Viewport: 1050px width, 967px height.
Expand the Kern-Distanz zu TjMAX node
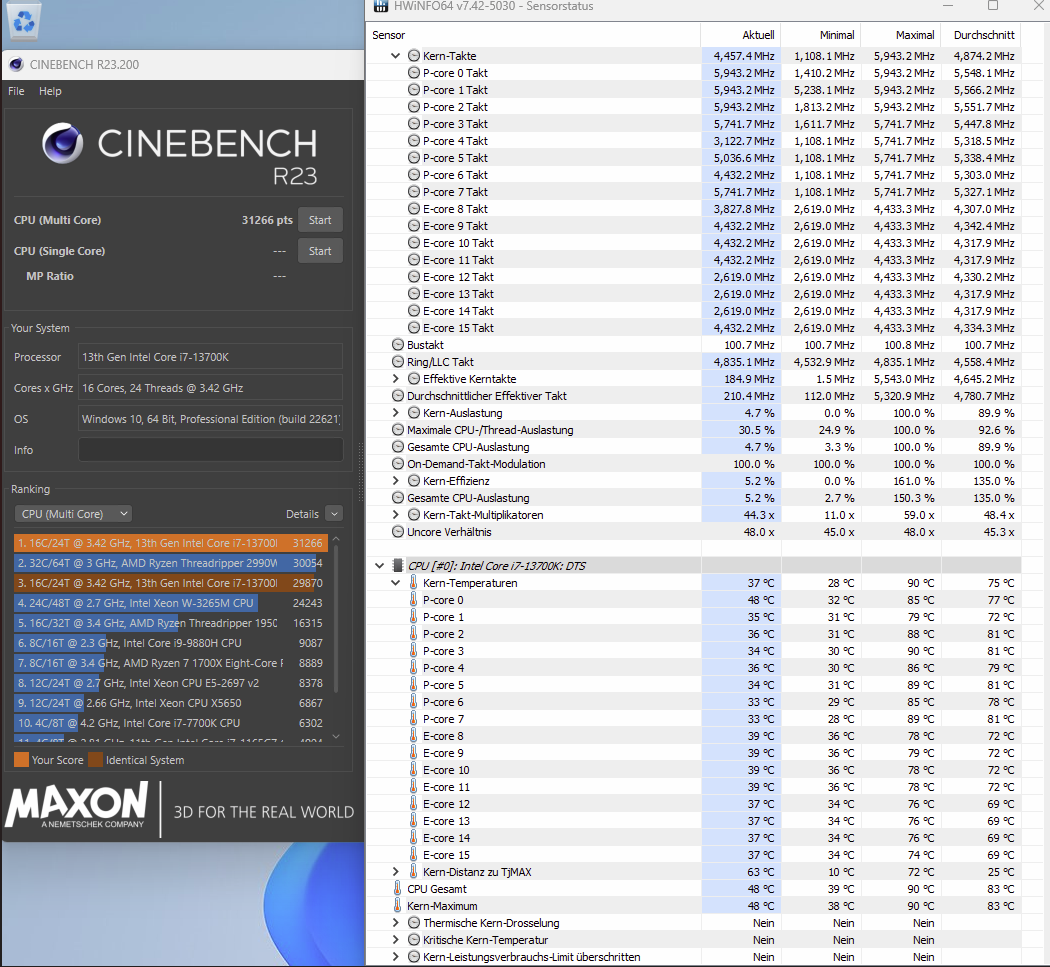point(396,872)
